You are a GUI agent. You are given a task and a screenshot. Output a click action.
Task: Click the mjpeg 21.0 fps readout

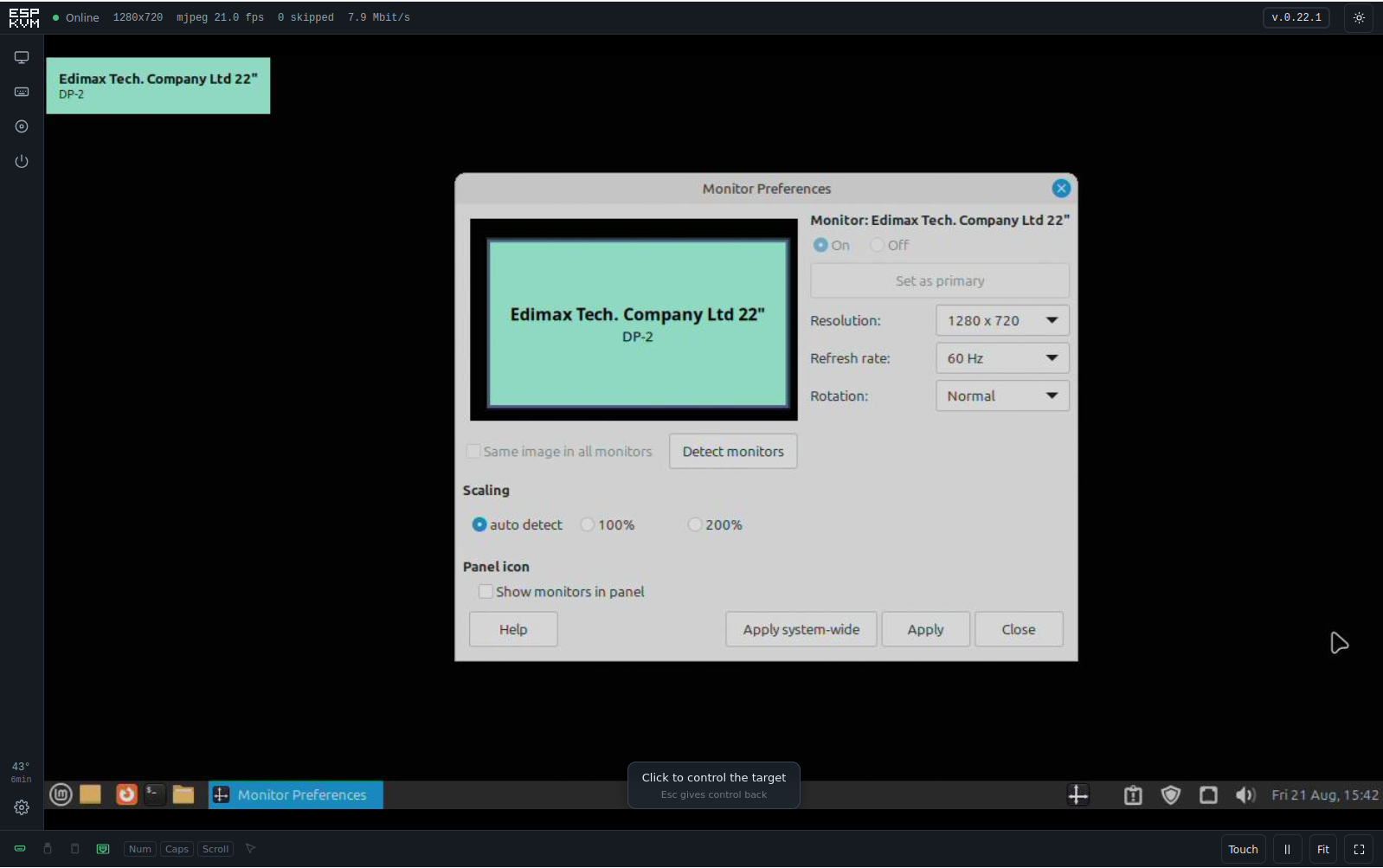[x=220, y=17]
